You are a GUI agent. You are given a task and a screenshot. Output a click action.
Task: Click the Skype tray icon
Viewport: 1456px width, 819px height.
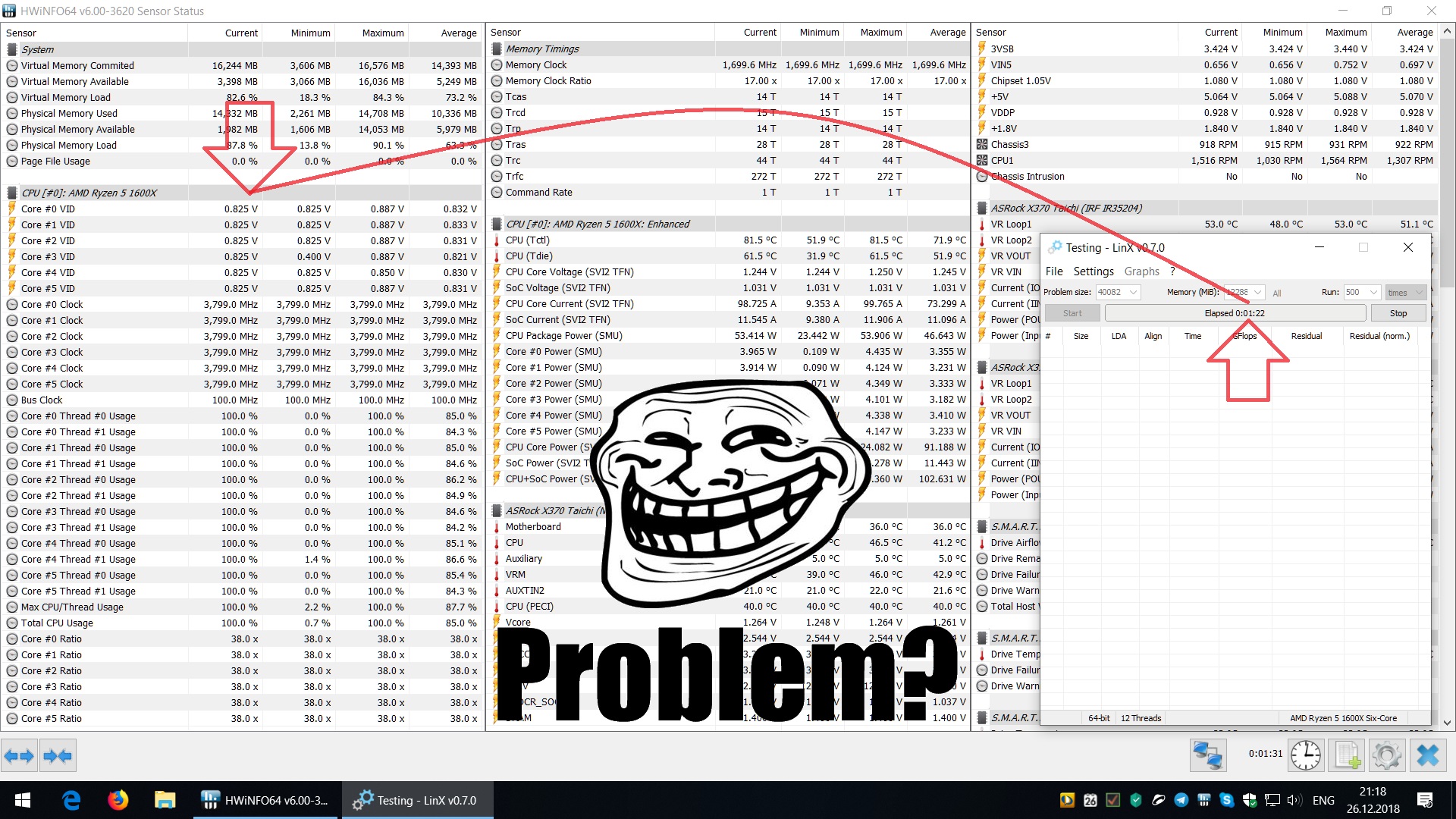point(1226,800)
